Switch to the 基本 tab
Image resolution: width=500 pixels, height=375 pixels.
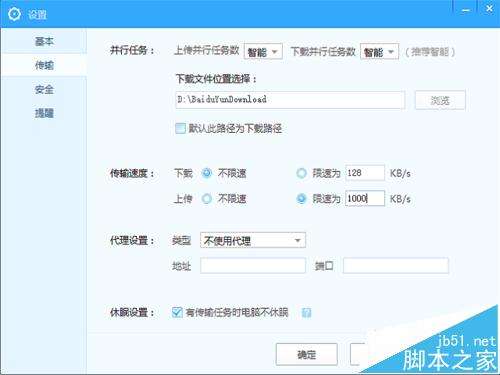point(44,41)
